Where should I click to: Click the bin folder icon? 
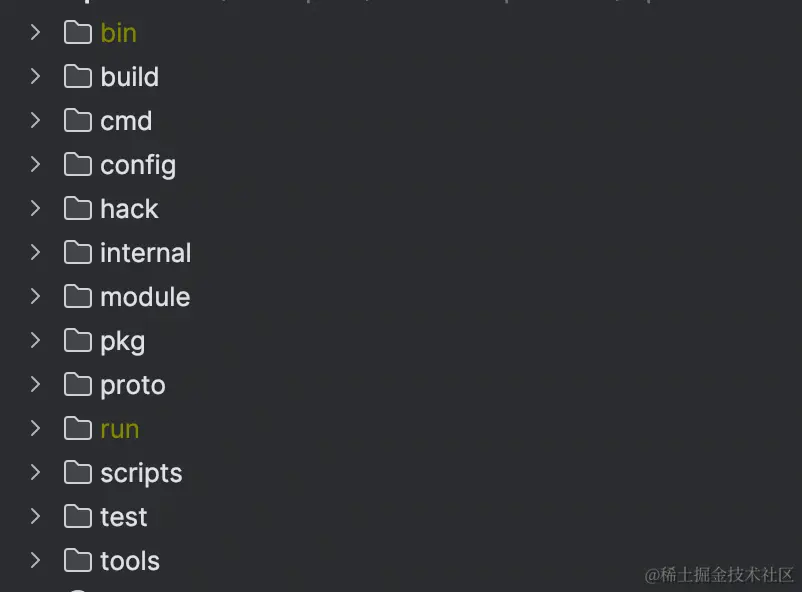coord(78,33)
